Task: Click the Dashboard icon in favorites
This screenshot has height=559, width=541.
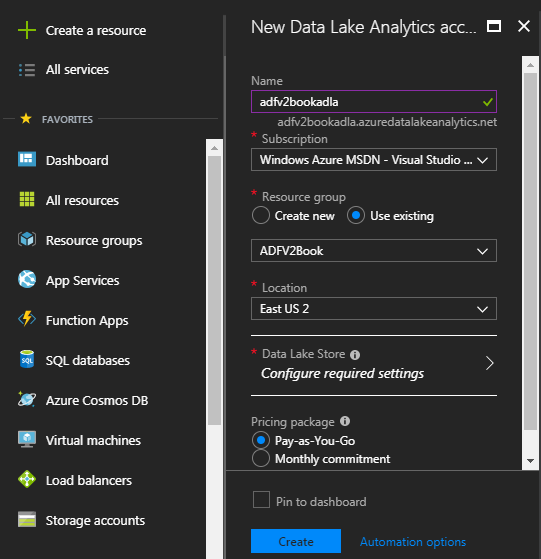Action: (27, 159)
